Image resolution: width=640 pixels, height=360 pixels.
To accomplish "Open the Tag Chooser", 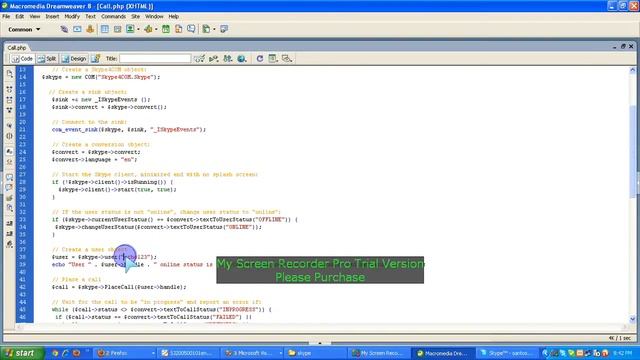I will pyautogui.click(x=224, y=29).
